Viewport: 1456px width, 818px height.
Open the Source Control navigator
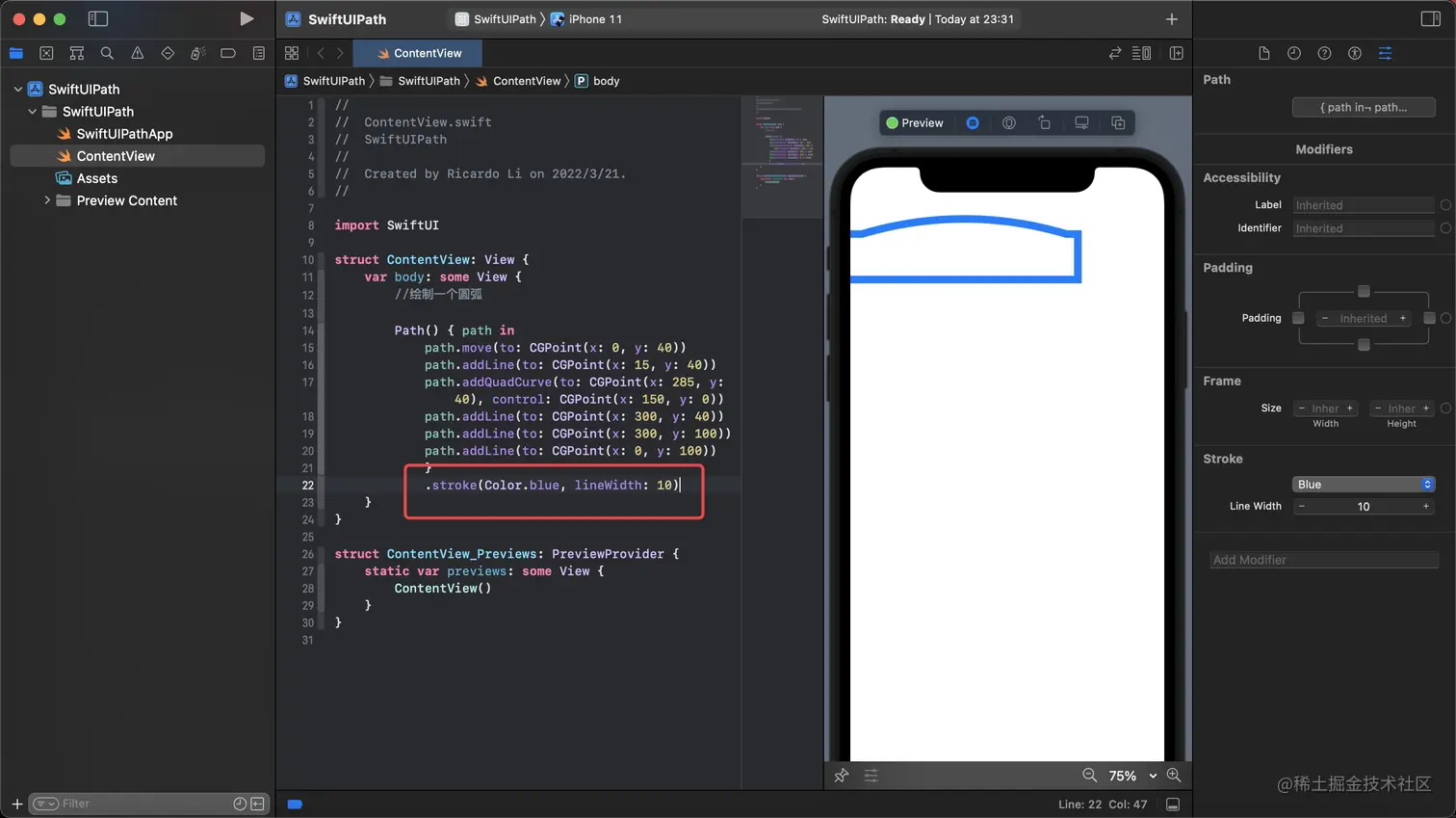46,53
